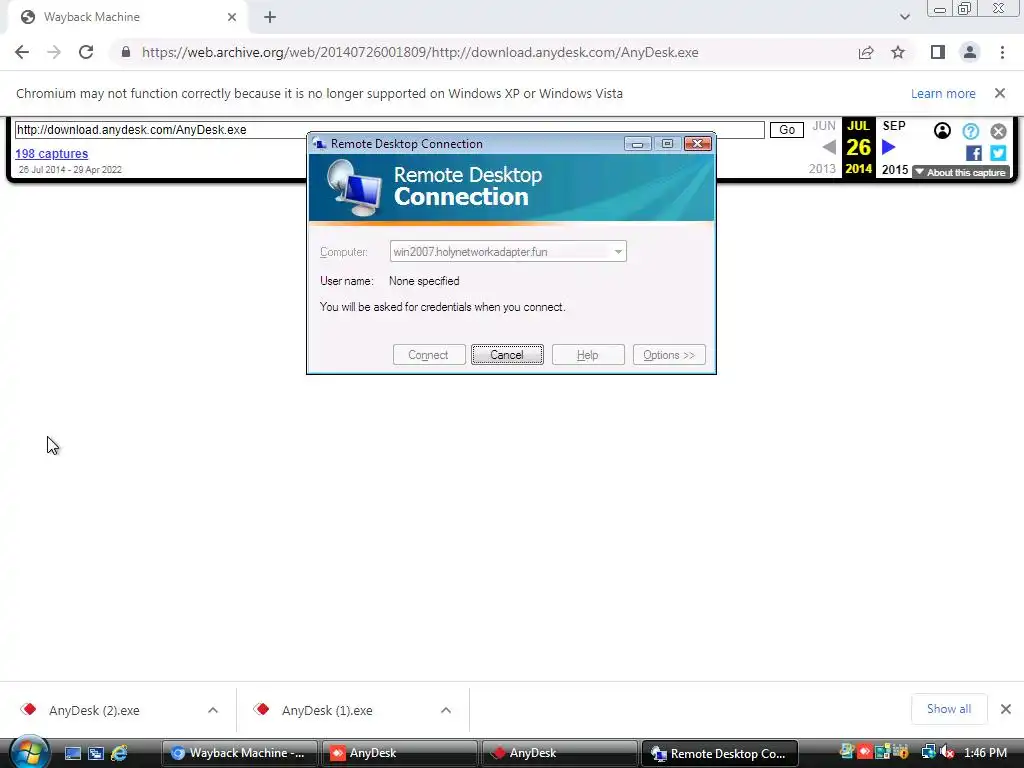Select year 2015 in Wayback toolbar
Screen dimensions: 1024x768
[895, 169]
